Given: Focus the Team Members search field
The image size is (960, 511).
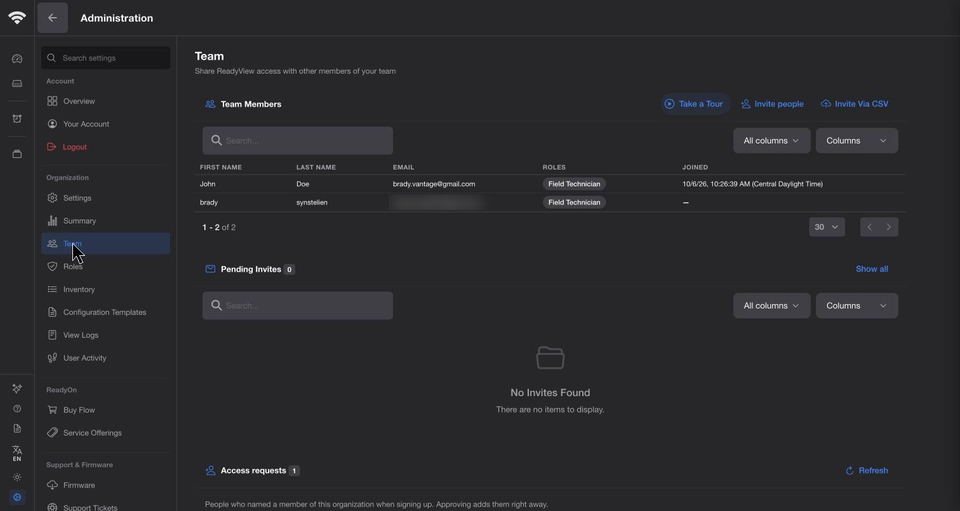Looking at the screenshot, I should pos(298,141).
